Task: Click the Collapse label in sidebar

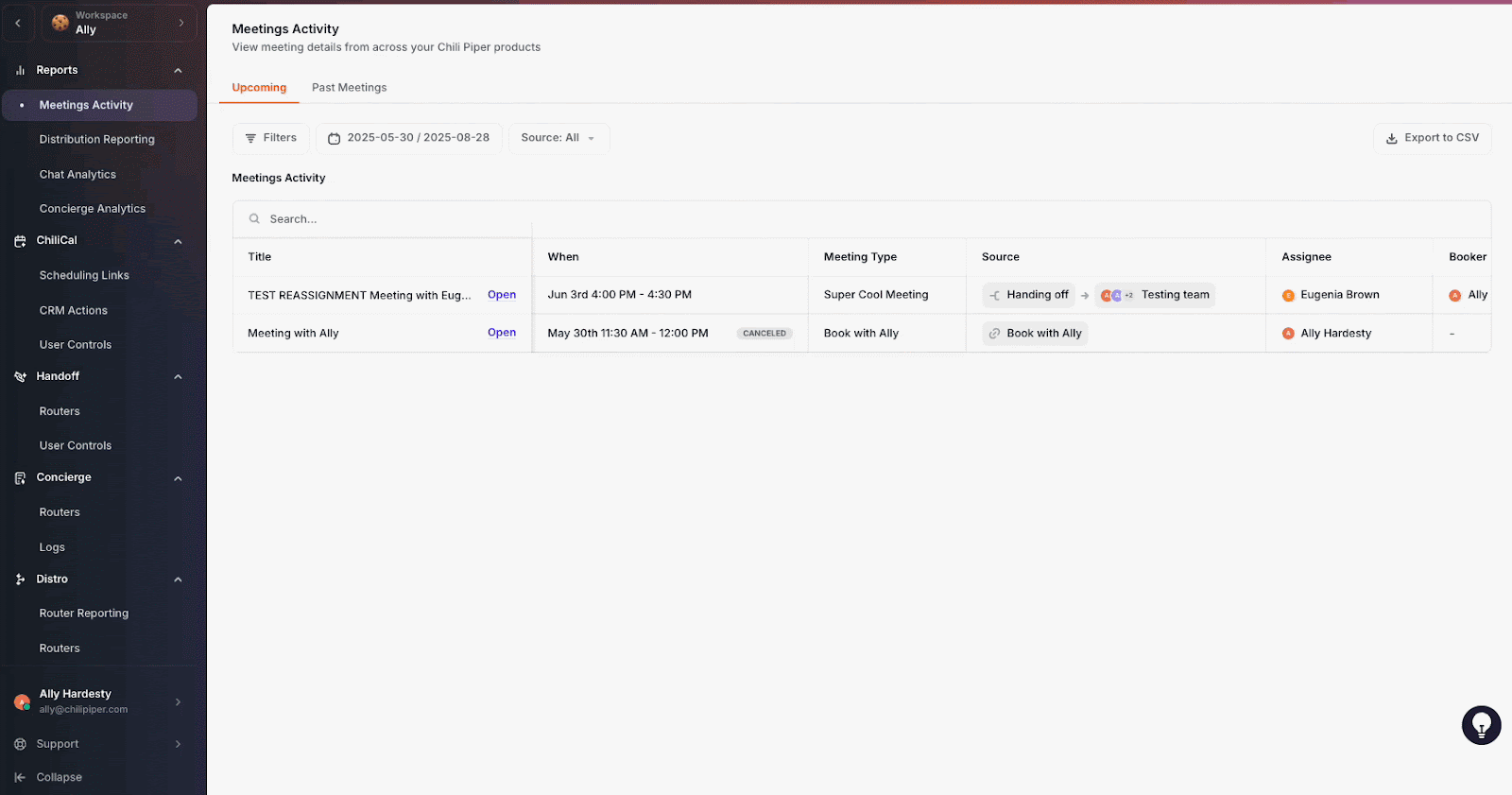Action: click(x=60, y=777)
